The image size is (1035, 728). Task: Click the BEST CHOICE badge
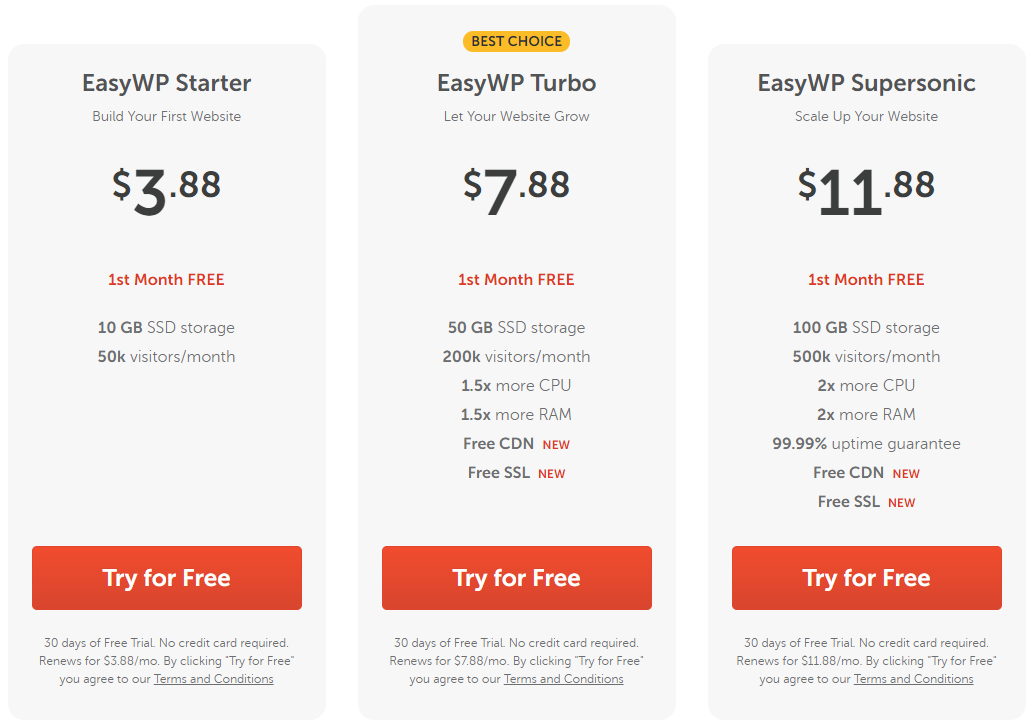pyautogui.click(x=517, y=41)
